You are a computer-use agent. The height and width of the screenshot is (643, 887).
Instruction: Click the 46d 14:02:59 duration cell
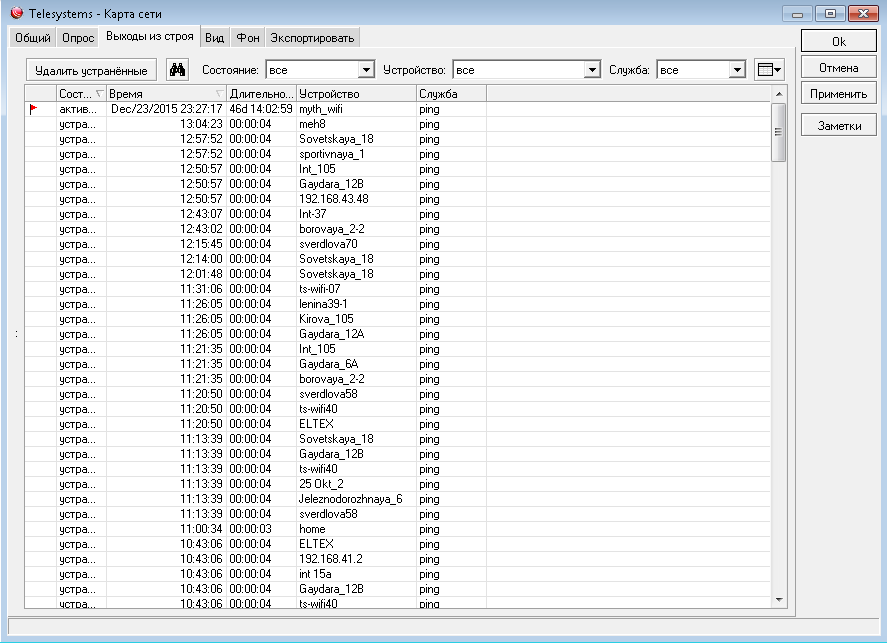[261, 109]
